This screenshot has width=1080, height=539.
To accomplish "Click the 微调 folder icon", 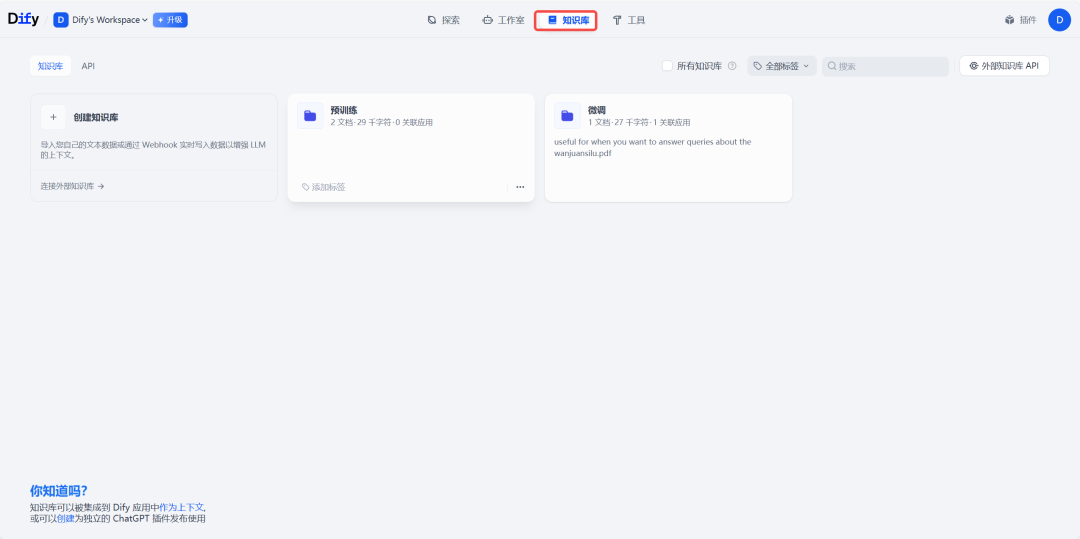I will point(567,116).
